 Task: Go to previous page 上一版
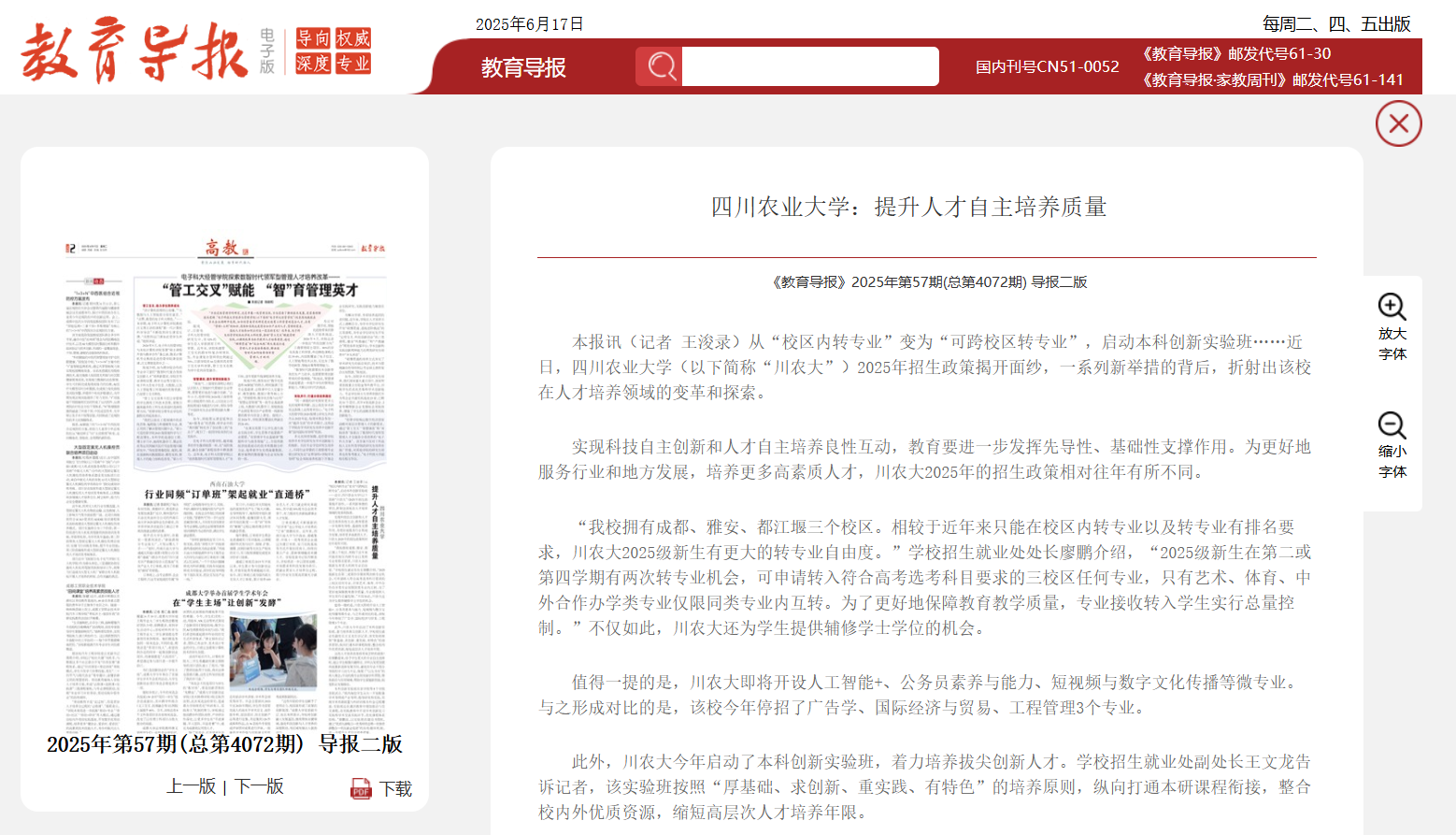pyautogui.click(x=191, y=785)
